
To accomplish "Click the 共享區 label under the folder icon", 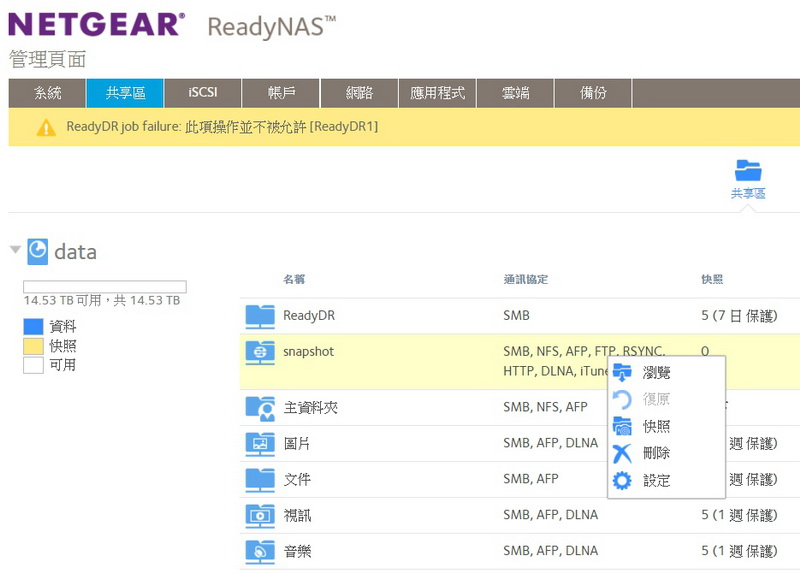I will (748, 193).
